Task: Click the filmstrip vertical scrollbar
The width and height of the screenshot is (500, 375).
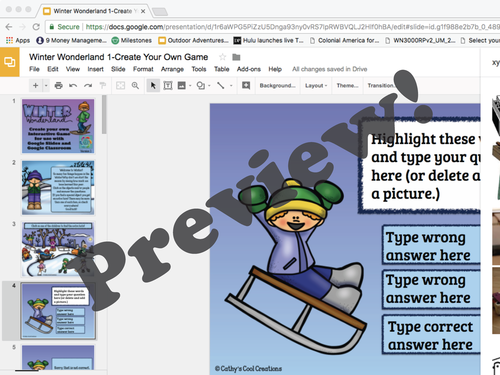Action: (104, 114)
